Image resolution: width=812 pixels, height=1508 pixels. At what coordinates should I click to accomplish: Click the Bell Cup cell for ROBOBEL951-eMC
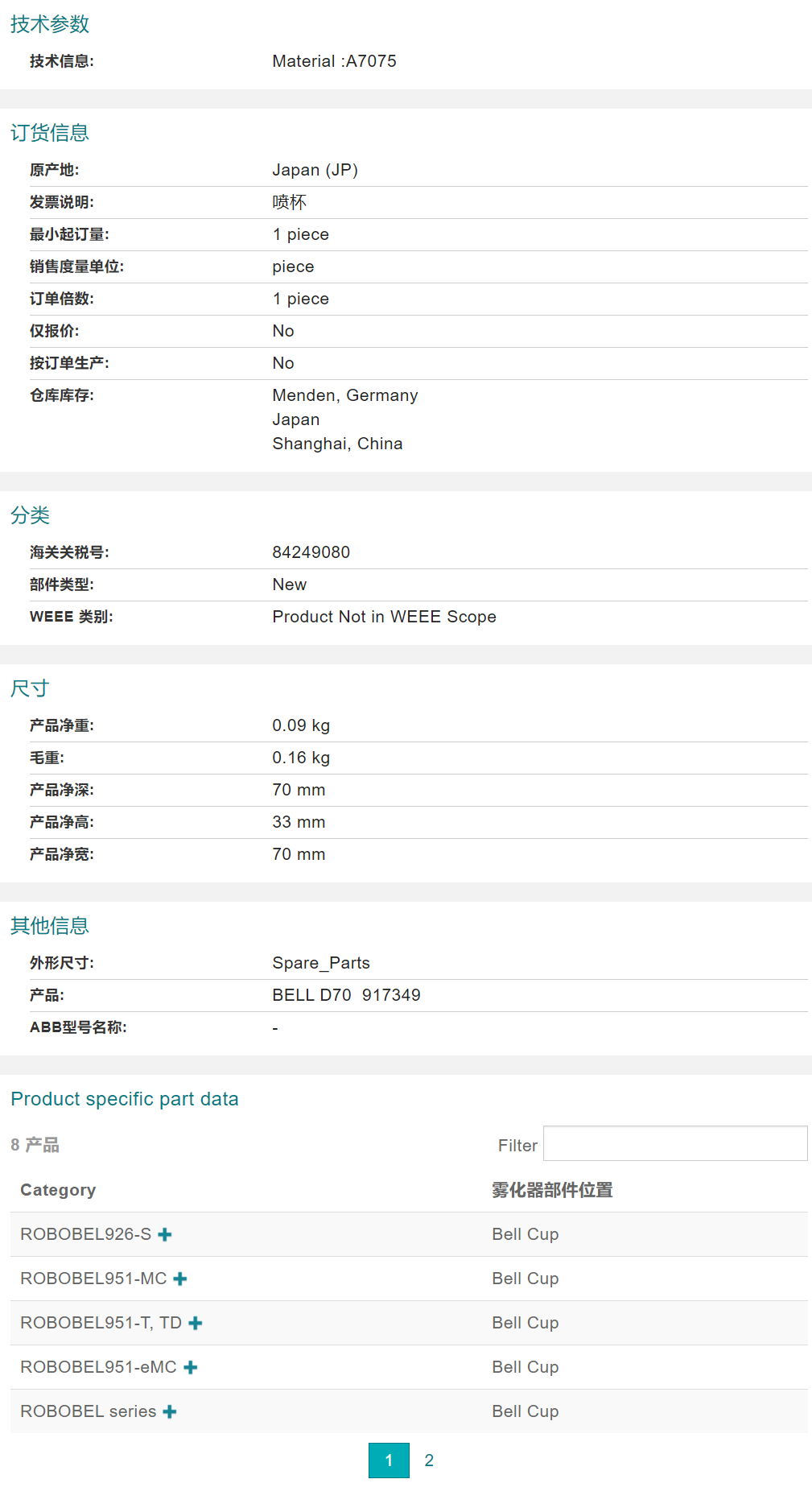point(526,1367)
